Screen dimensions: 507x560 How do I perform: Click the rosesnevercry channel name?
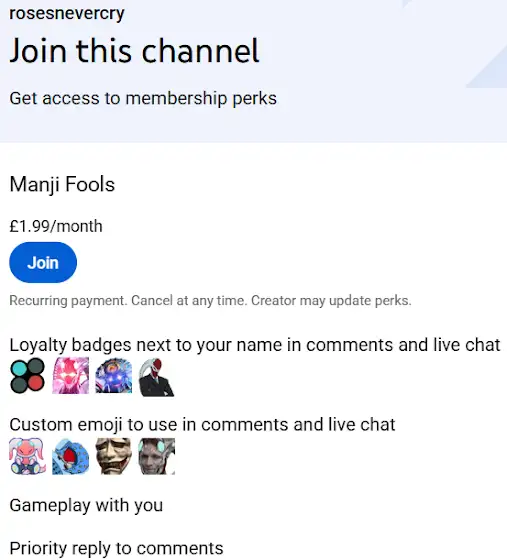(67, 14)
